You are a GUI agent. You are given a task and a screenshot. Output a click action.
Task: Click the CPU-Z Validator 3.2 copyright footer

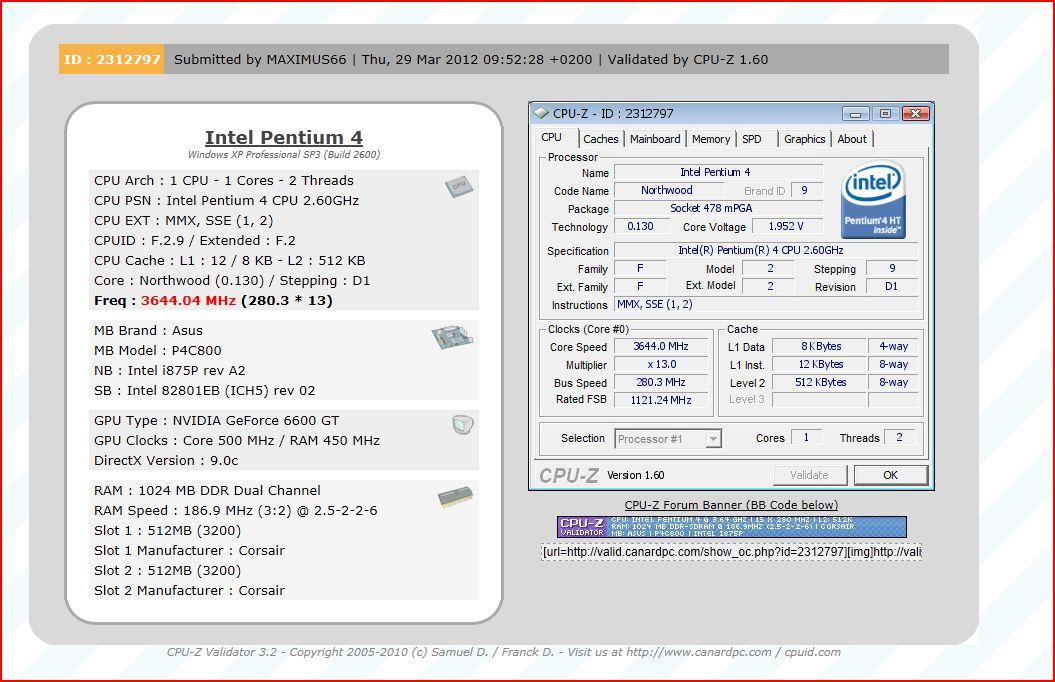(x=503, y=652)
